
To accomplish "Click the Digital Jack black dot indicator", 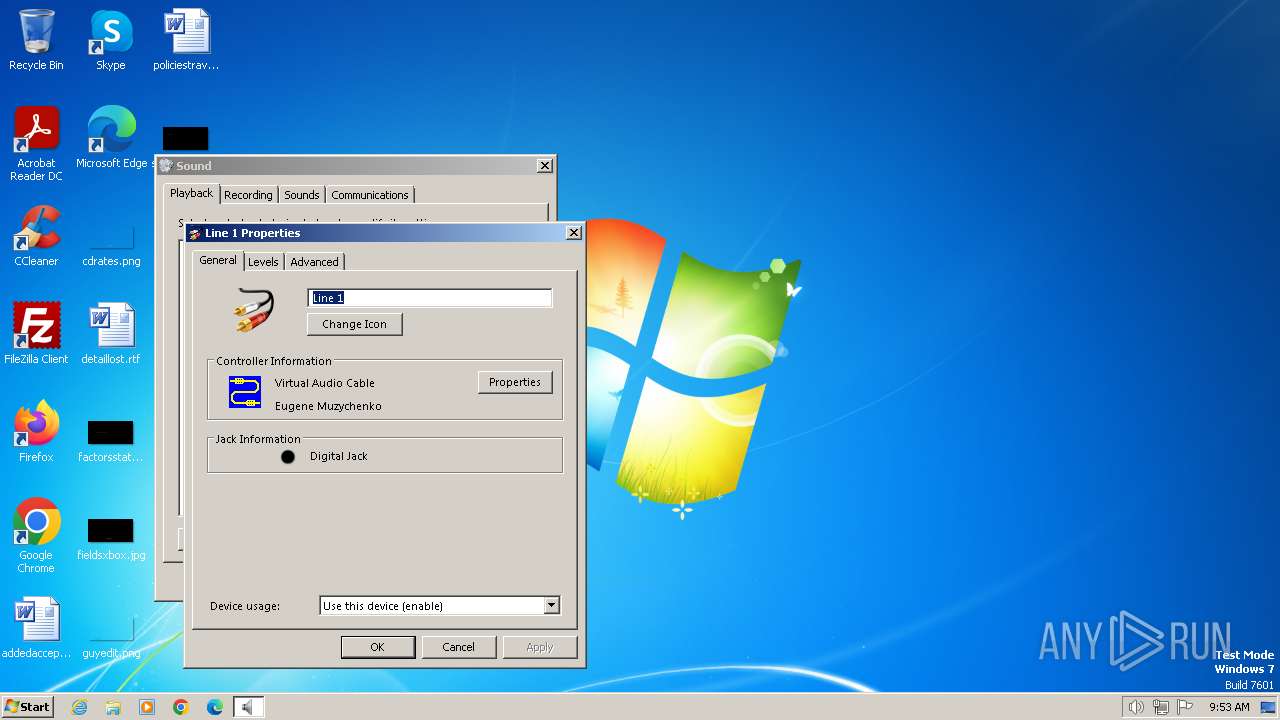I will click(288, 457).
